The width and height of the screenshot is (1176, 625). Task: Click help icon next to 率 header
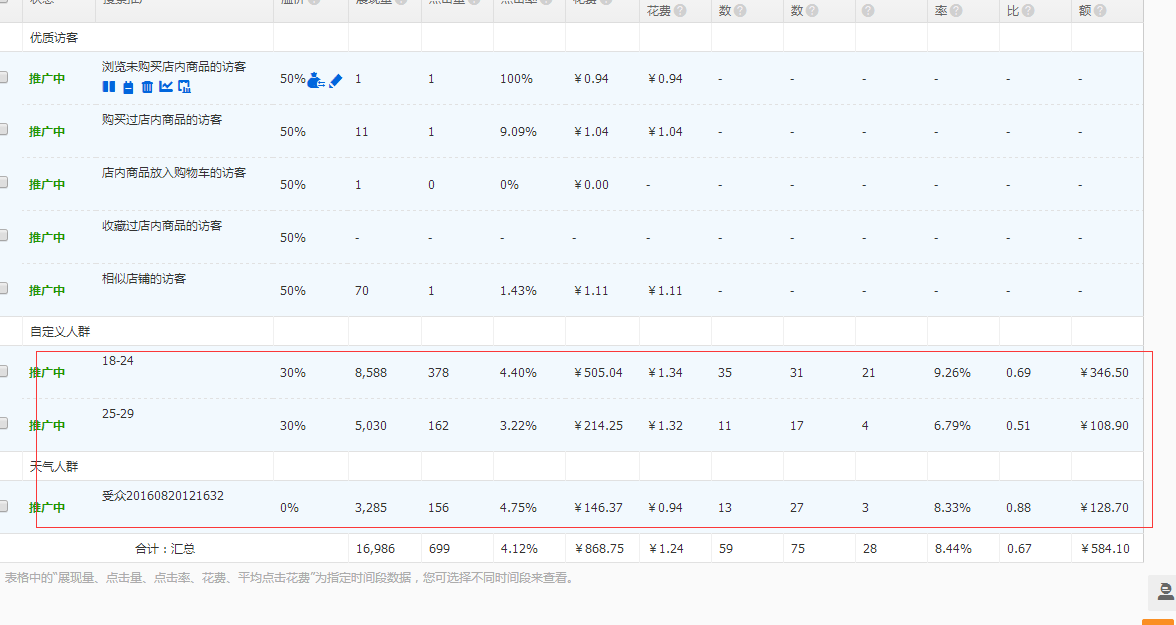(956, 11)
